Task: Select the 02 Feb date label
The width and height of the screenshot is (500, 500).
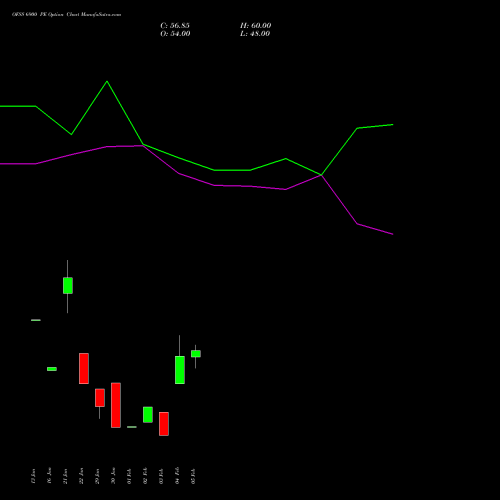Action: [x=146, y=476]
